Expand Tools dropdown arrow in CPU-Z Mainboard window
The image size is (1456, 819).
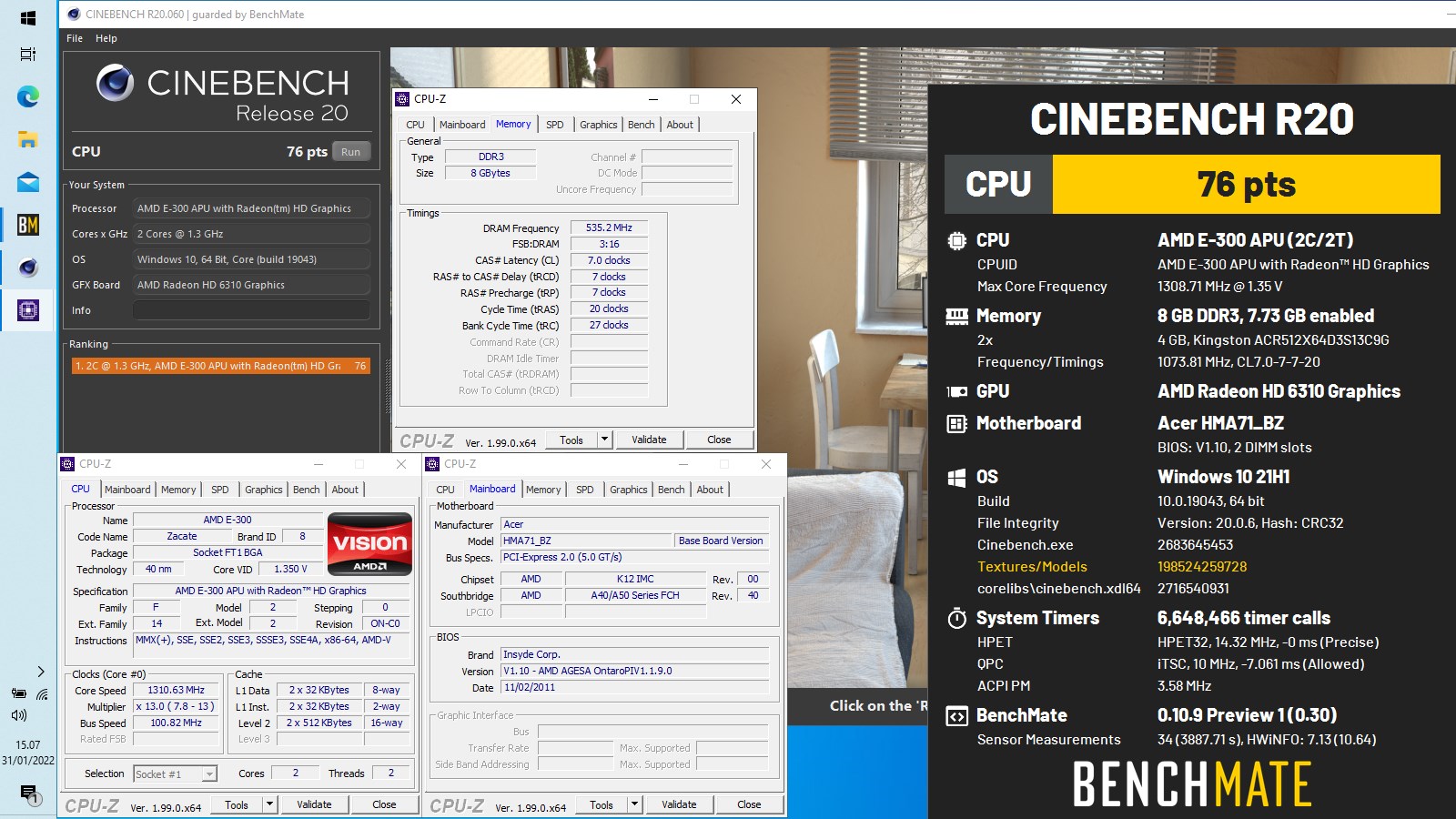pyautogui.click(x=634, y=804)
